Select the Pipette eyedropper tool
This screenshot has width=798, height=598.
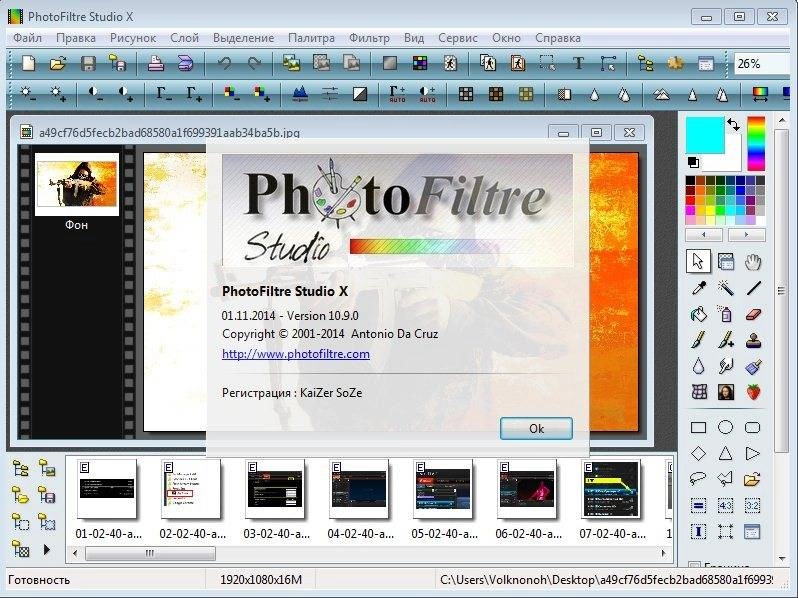[699, 288]
